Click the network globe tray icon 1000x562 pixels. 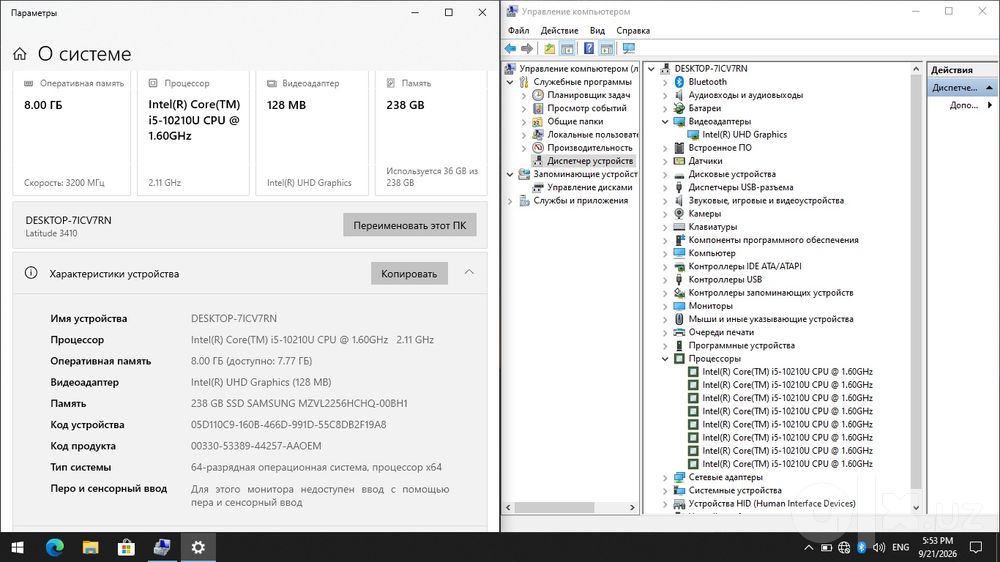point(844,547)
